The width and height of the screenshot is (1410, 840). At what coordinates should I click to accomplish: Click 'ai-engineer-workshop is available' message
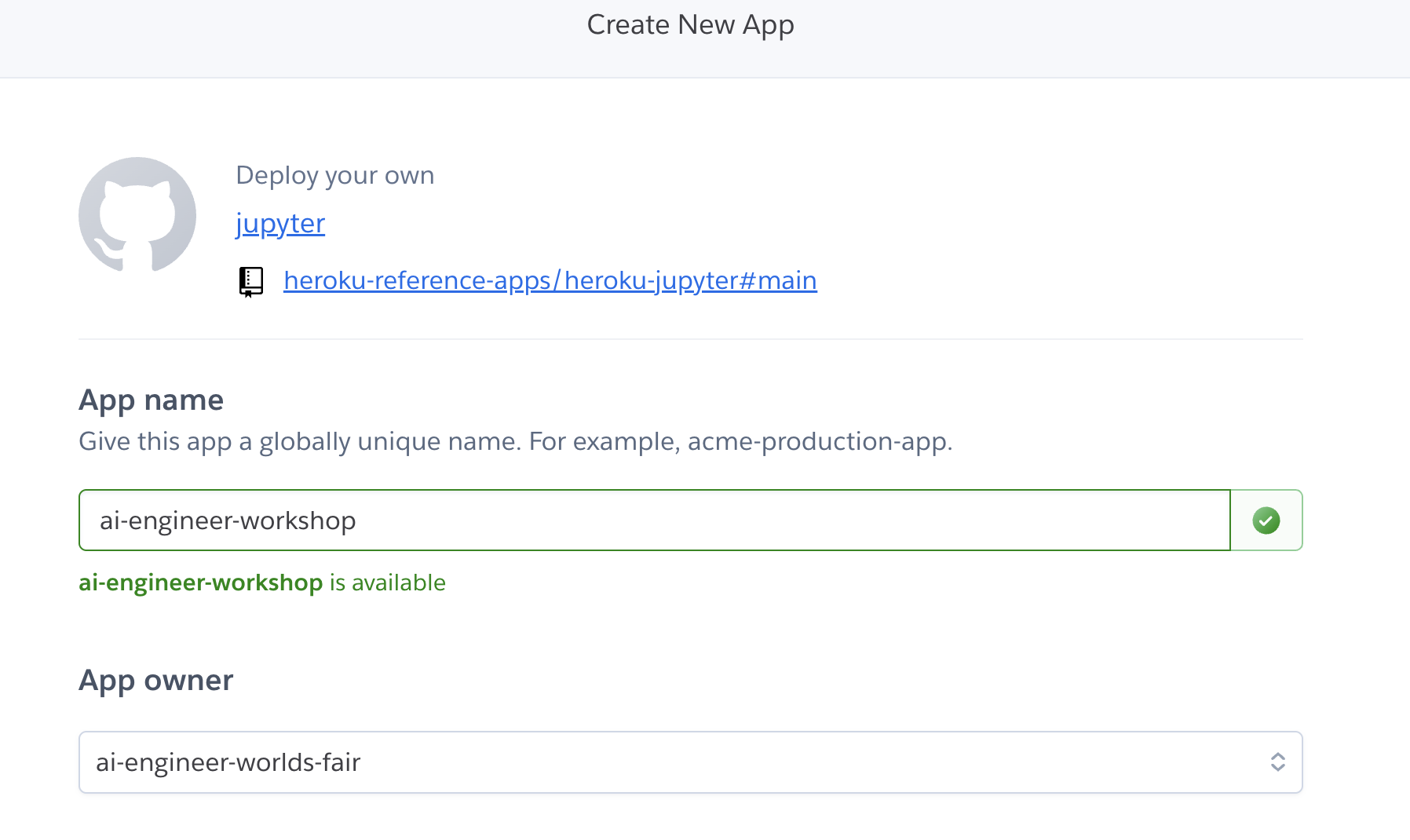pyautogui.click(x=262, y=583)
